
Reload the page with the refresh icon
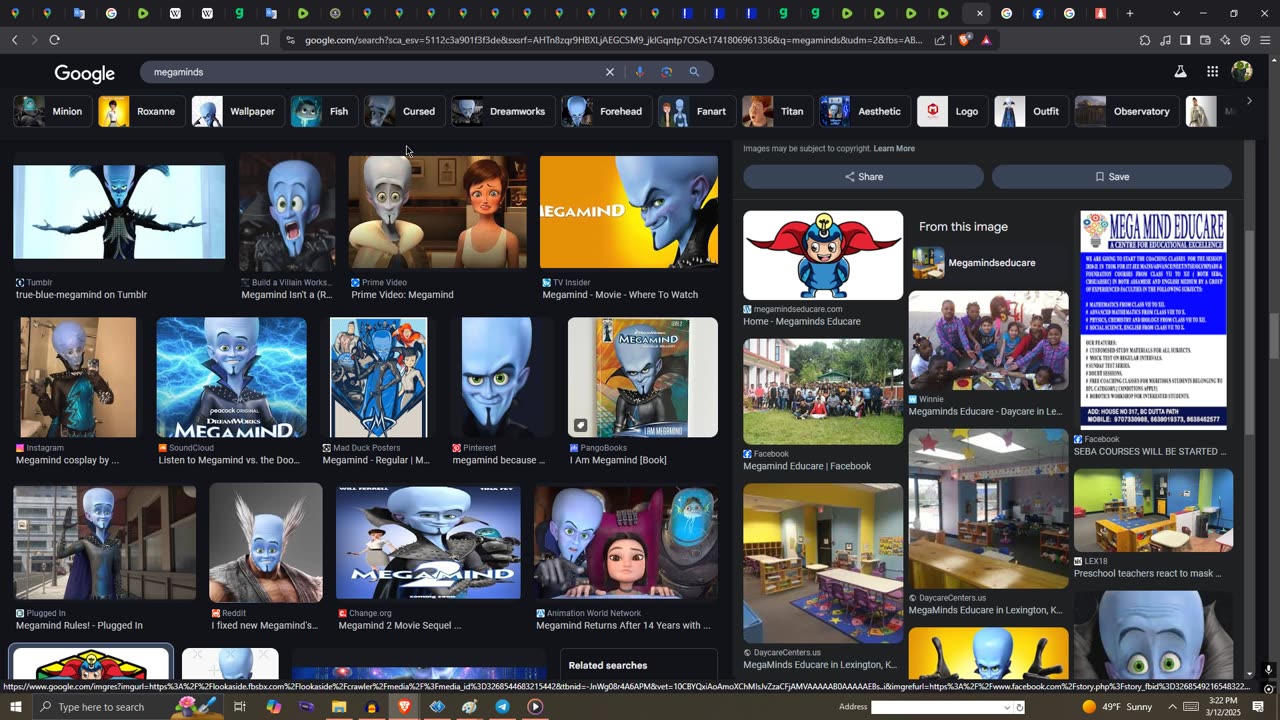(x=54, y=40)
